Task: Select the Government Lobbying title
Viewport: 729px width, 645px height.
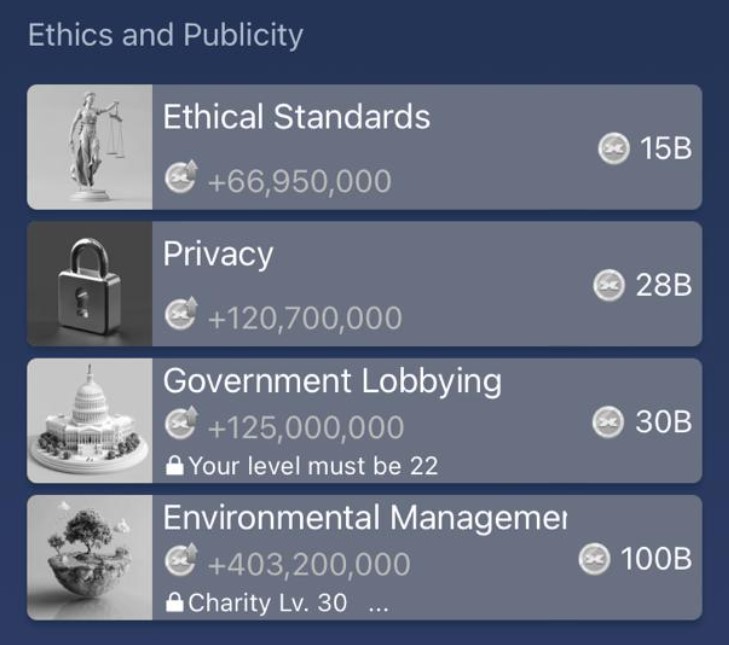Action: 332,382
